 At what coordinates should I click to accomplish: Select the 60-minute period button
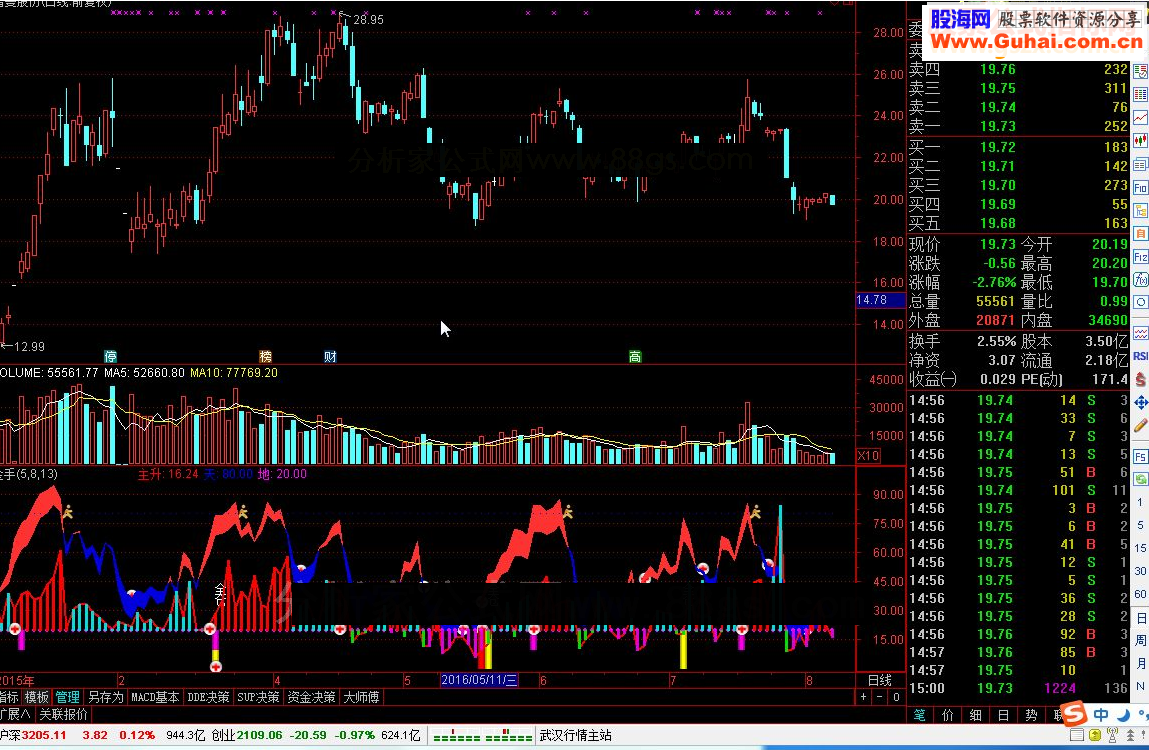pos(1140,594)
